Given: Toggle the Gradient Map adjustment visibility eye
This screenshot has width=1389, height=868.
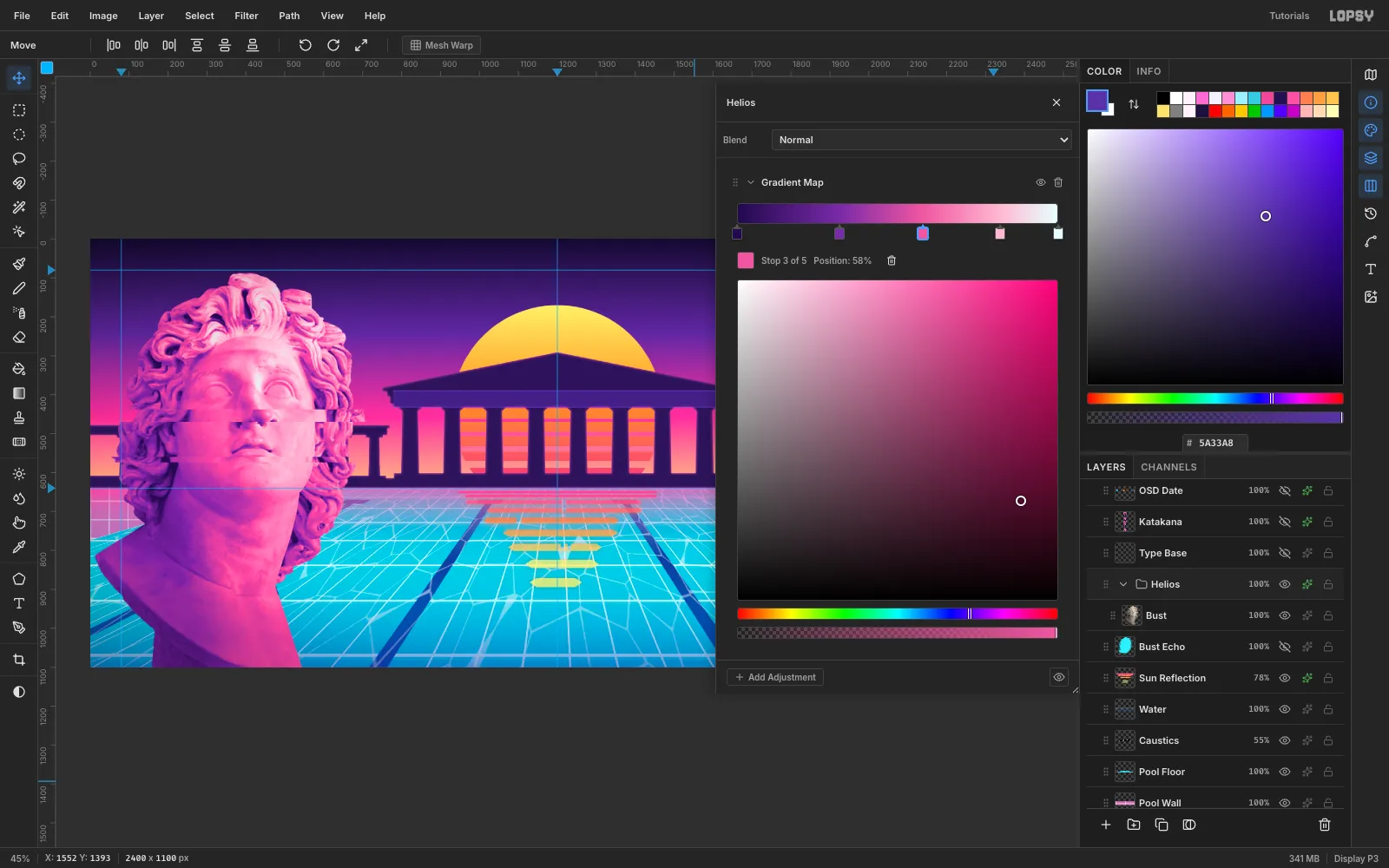Looking at the screenshot, I should tap(1040, 182).
